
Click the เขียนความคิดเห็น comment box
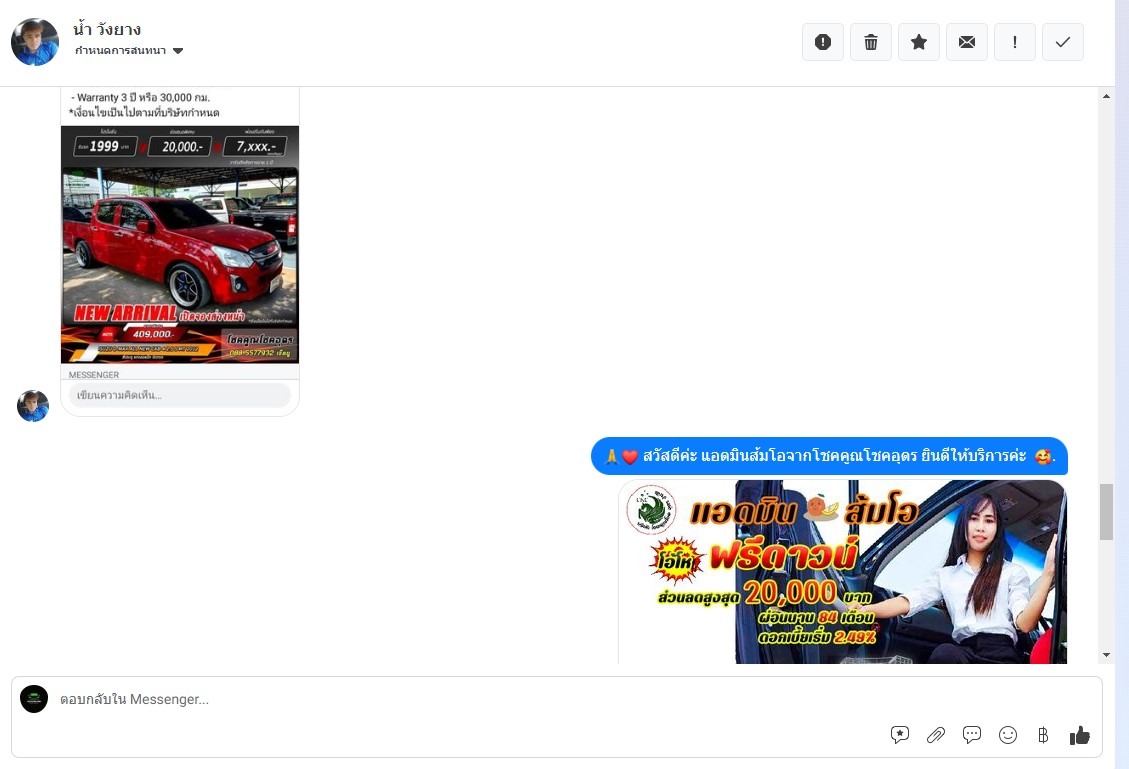[180, 395]
